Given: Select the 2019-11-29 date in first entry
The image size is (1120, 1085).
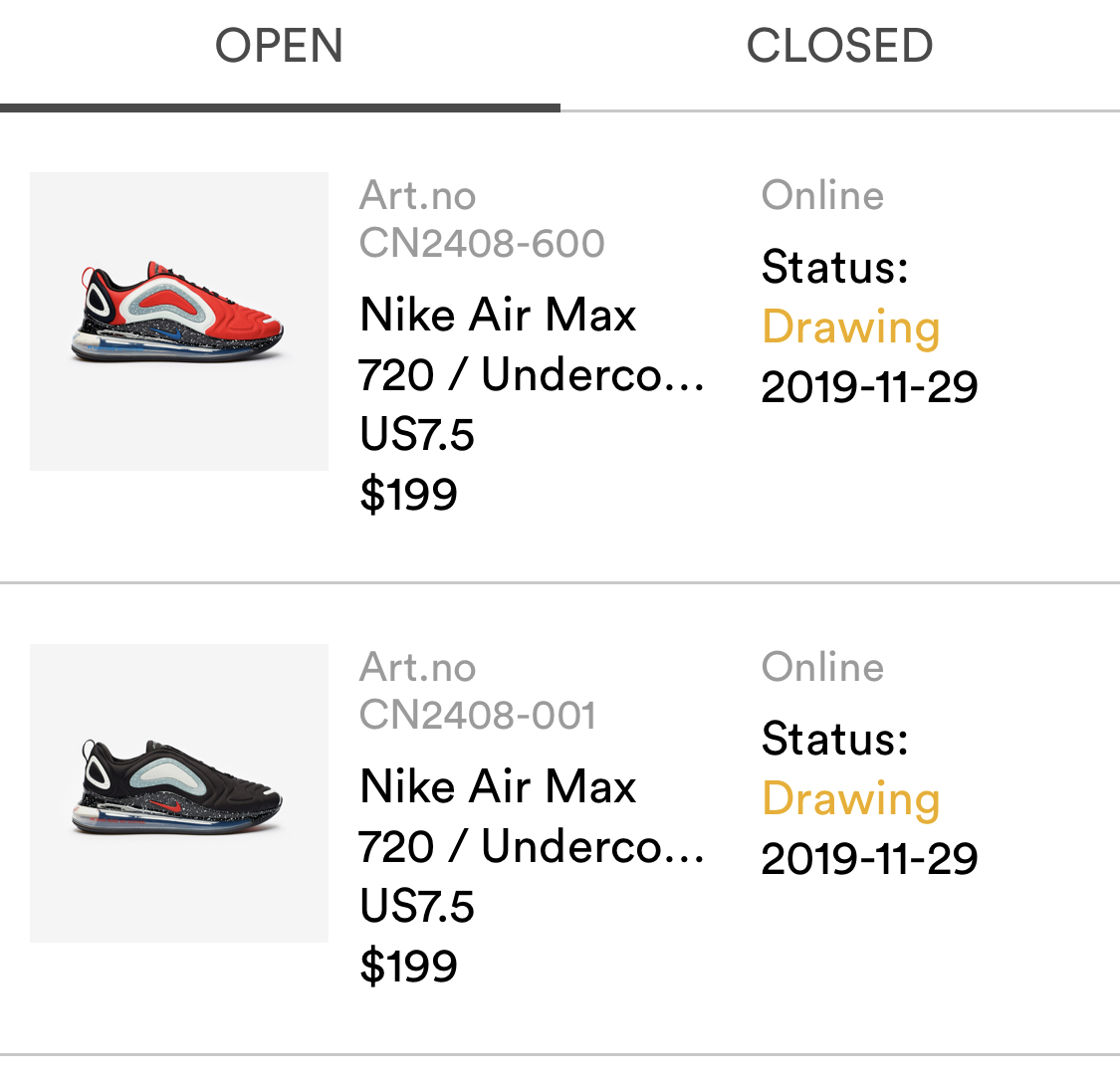Looking at the screenshot, I should (x=869, y=387).
